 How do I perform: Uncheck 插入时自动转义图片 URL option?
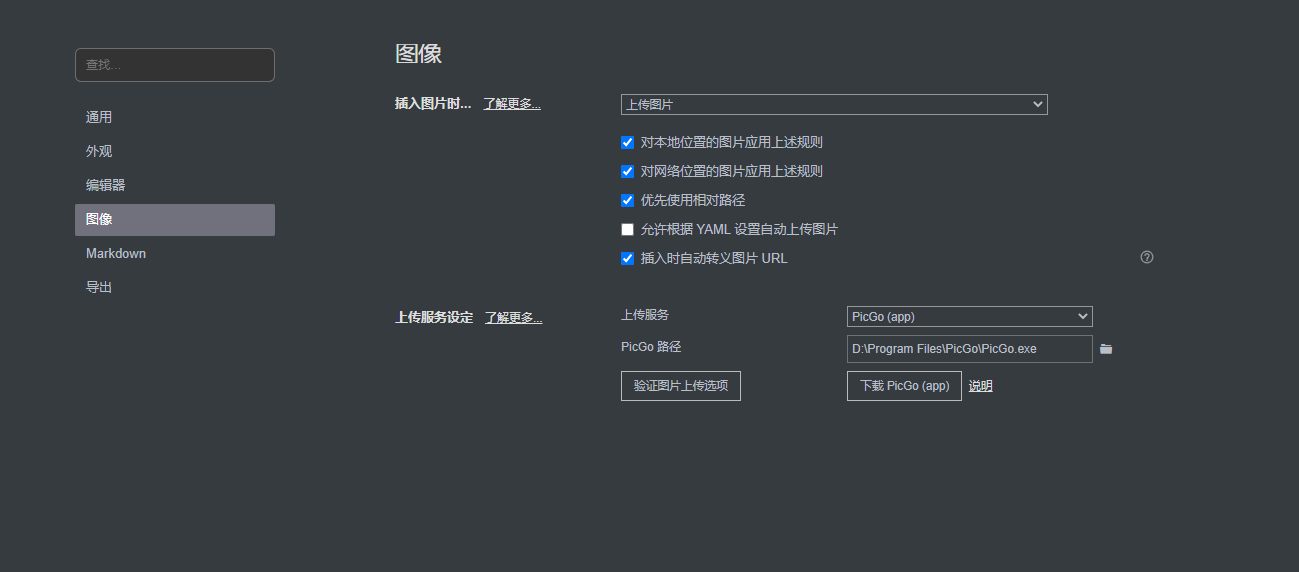tap(628, 259)
